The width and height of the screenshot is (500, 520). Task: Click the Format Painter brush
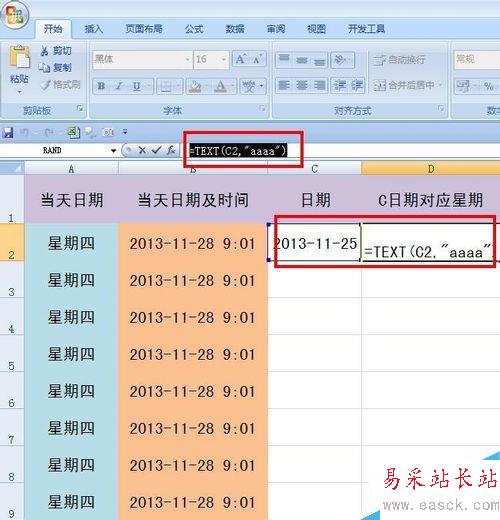pyautogui.click(x=45, y=85)
